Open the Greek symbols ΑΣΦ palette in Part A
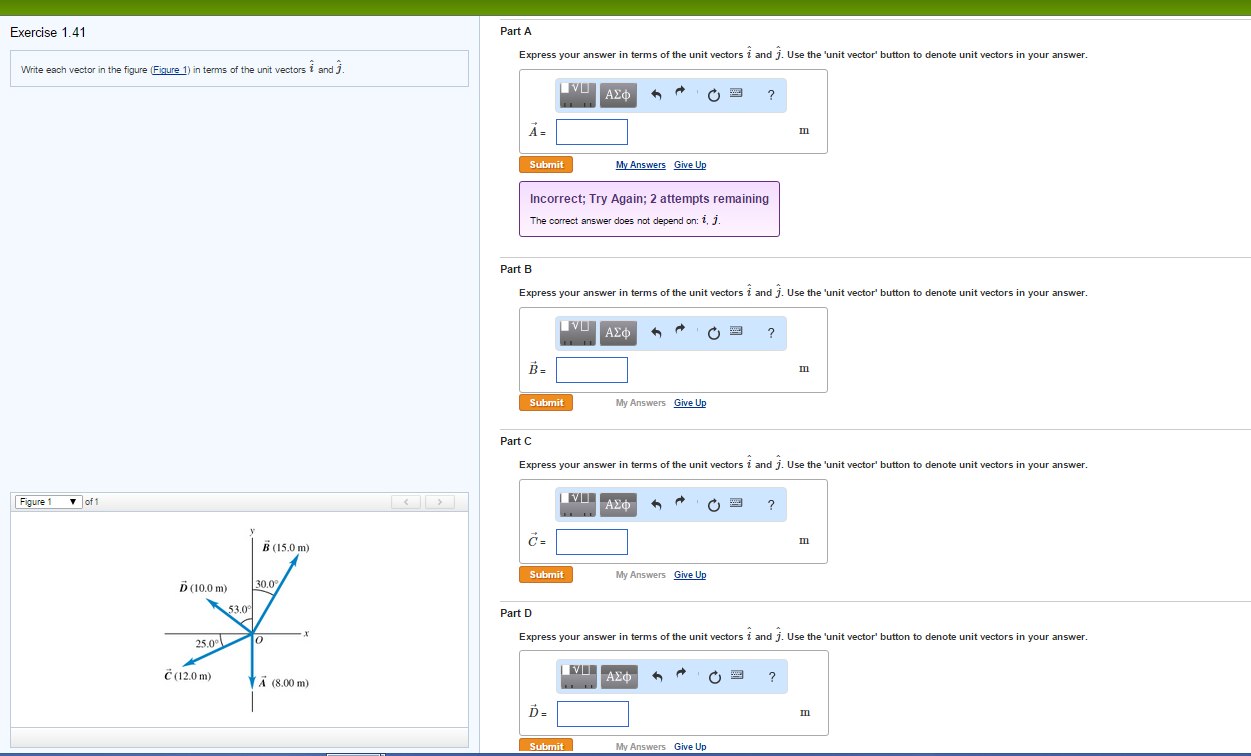The height and width of the screenshot is (756, 1251). pyautogui.click(x=618, y=94)
